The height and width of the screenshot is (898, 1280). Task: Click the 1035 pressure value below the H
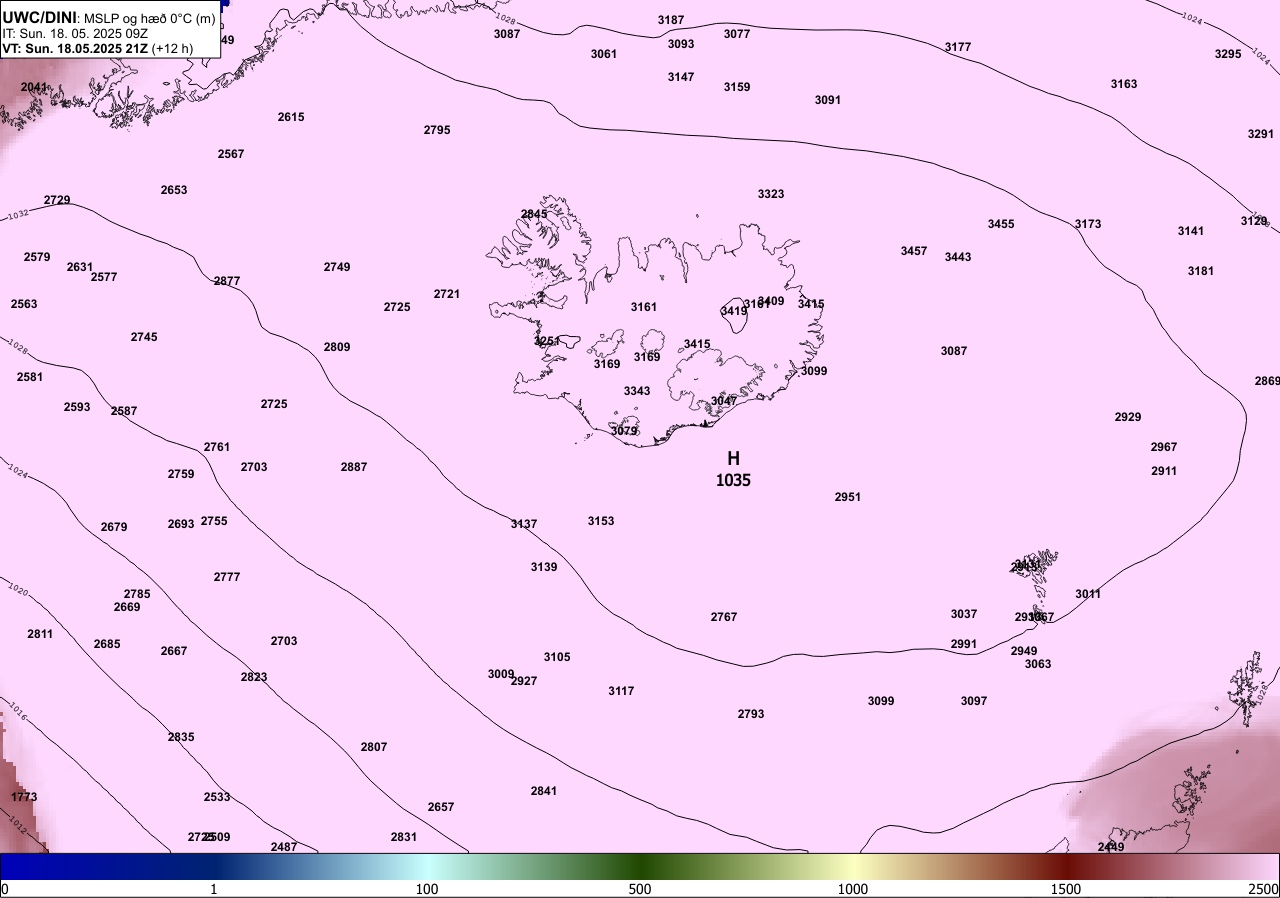pyautogui.click(x=733, y=480)
